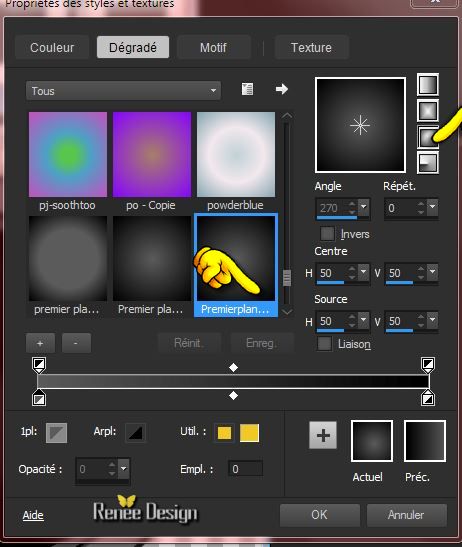Select the radial gradient style icon
This screenshot has height=547, width=462.
pyautogui.click(x=428, y=163)
